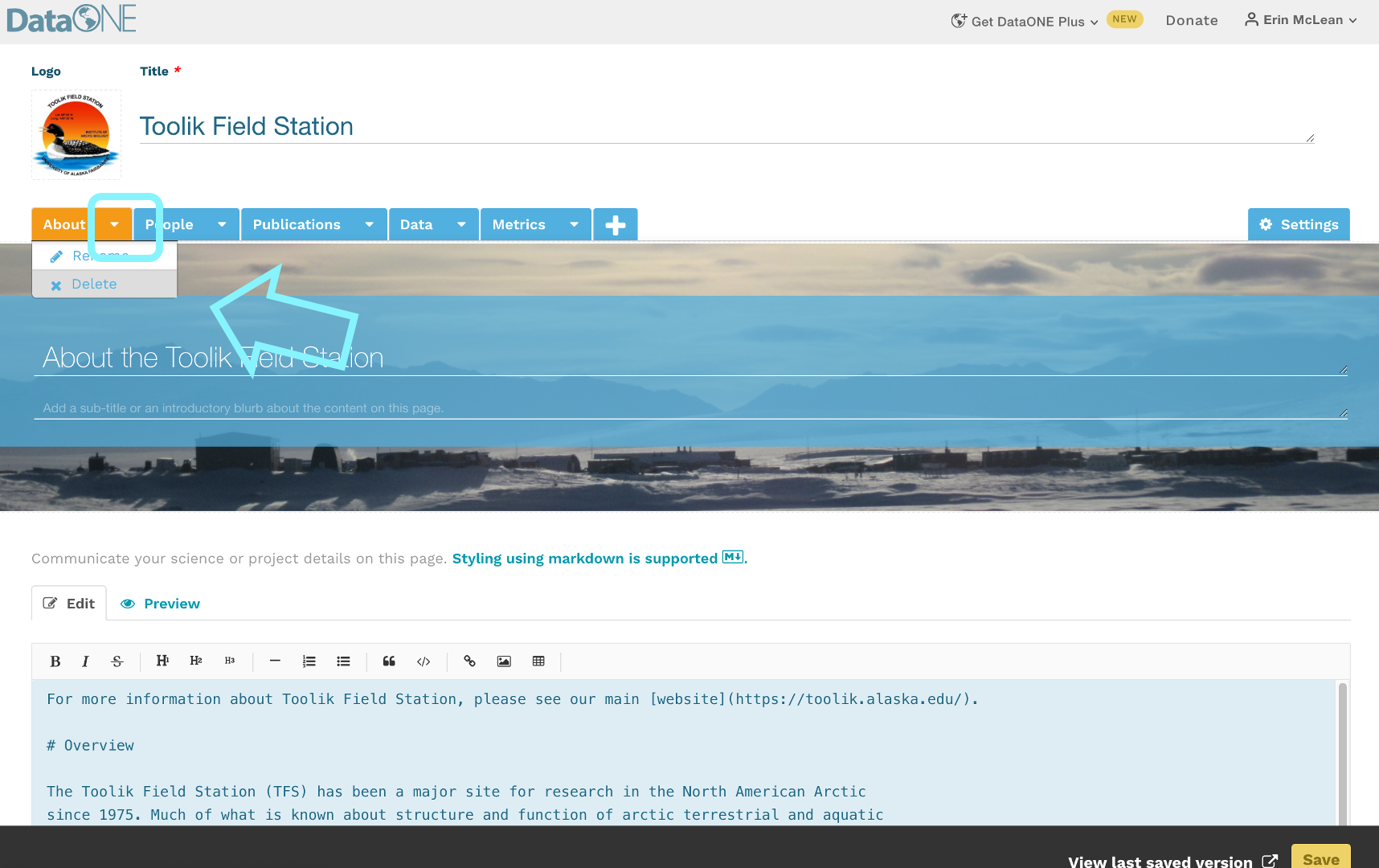Click the Save button

tap(1320, 858)
